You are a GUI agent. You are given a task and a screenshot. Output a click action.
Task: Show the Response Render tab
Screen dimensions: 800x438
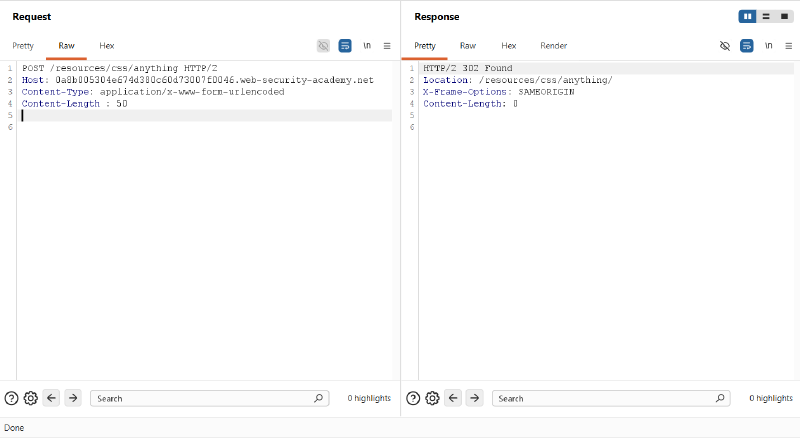point(554,46)
